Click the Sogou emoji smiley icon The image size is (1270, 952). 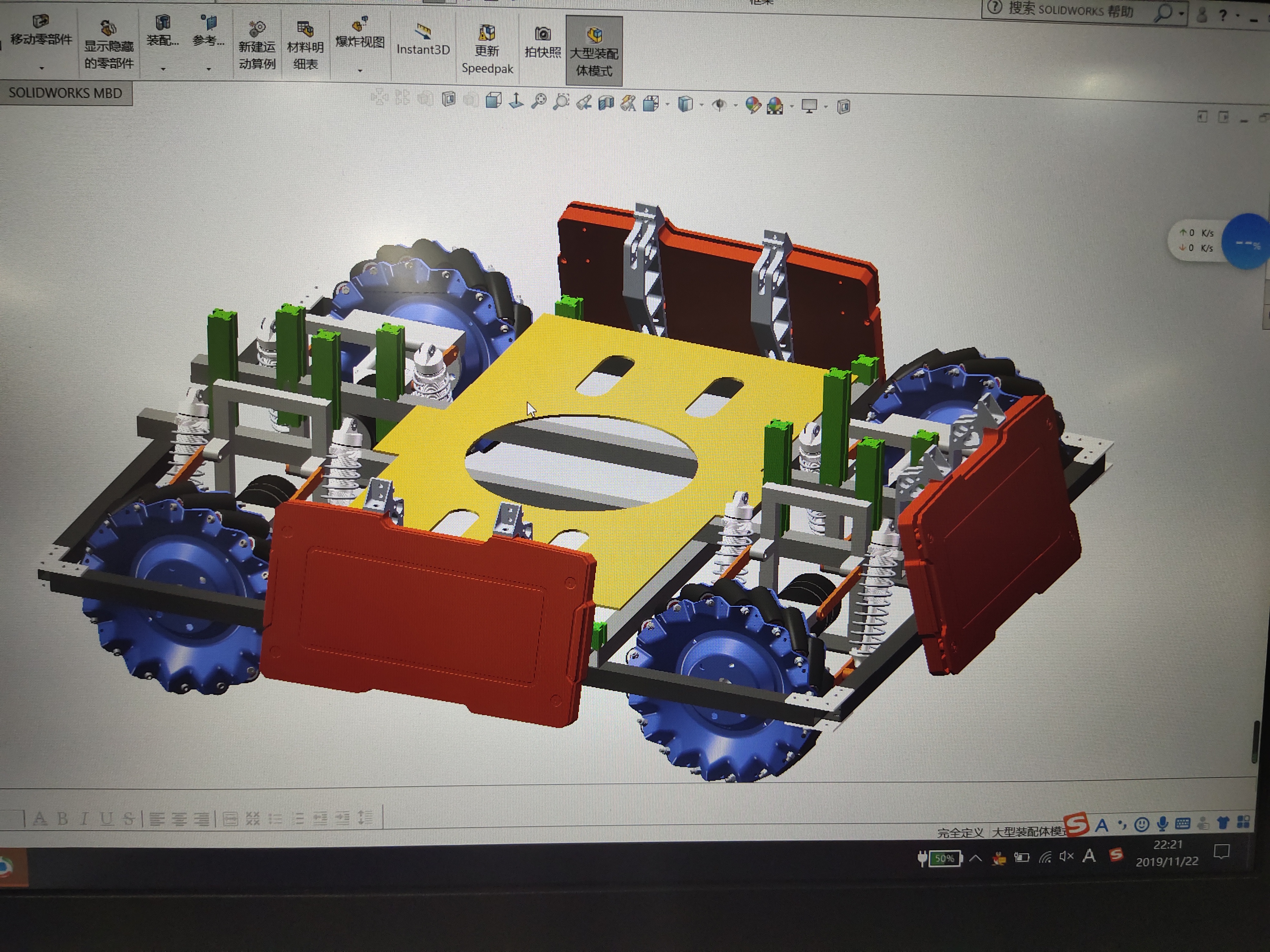(x=1142, y=825)
